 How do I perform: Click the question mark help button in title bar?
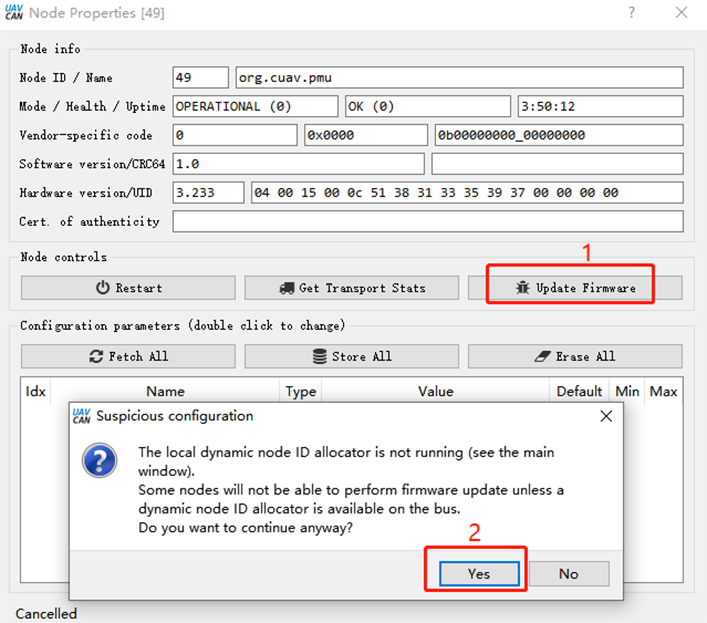click(x=631, y=13)
